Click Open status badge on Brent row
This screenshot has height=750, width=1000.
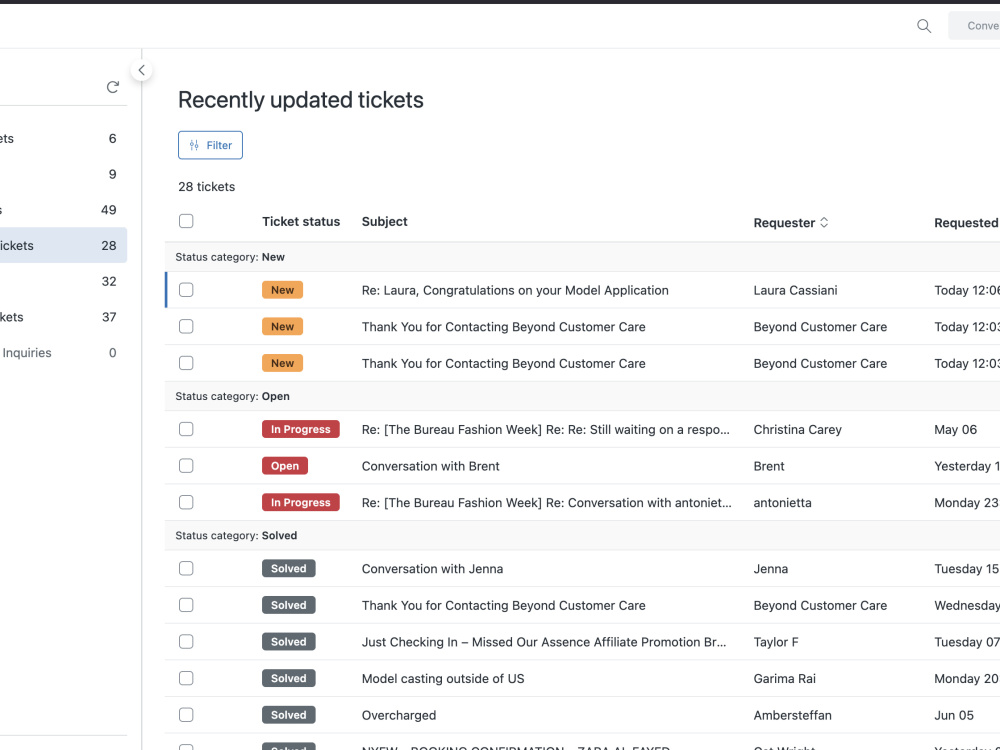(x=284, y=466)
